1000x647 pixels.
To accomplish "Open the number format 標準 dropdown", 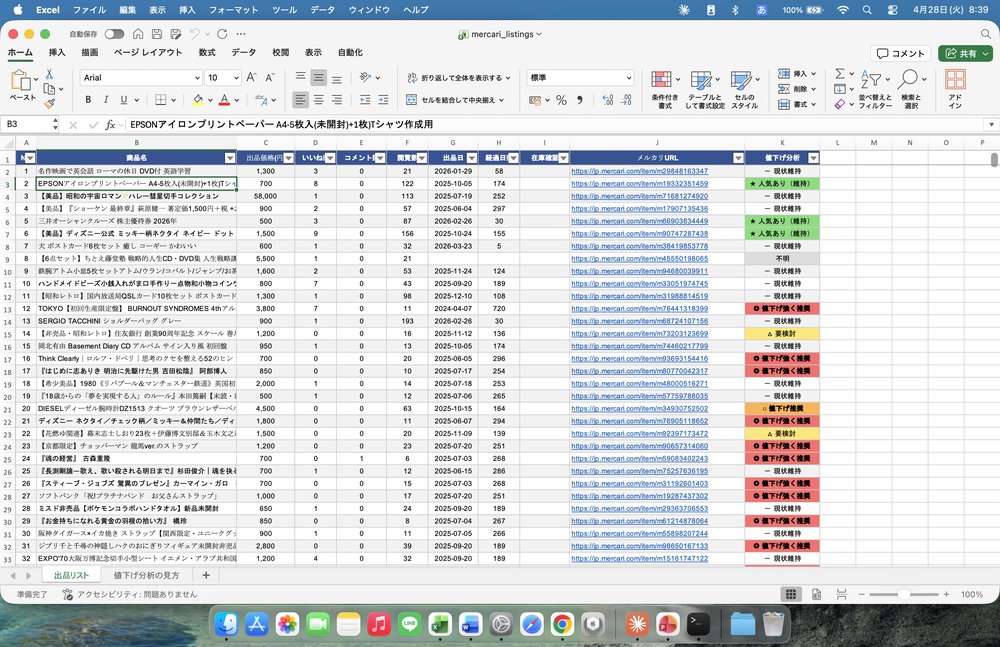I will click(x=629, y=78).
